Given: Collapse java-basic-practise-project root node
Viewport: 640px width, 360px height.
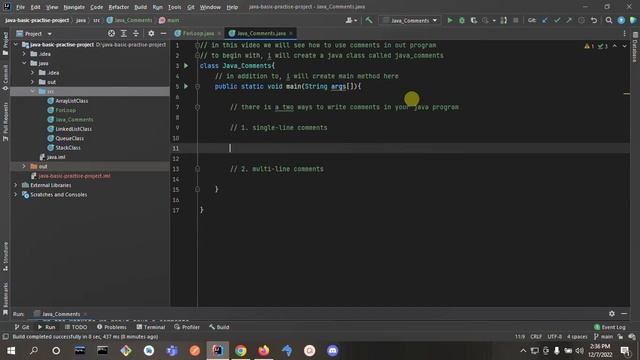Looking at the screenshot, I should pyautogui.click(x=16, y=44).
